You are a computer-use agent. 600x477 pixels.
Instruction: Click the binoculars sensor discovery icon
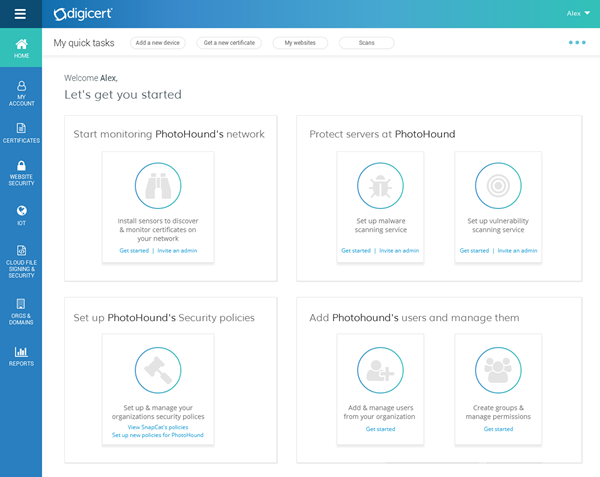click(x=158, y=185)
